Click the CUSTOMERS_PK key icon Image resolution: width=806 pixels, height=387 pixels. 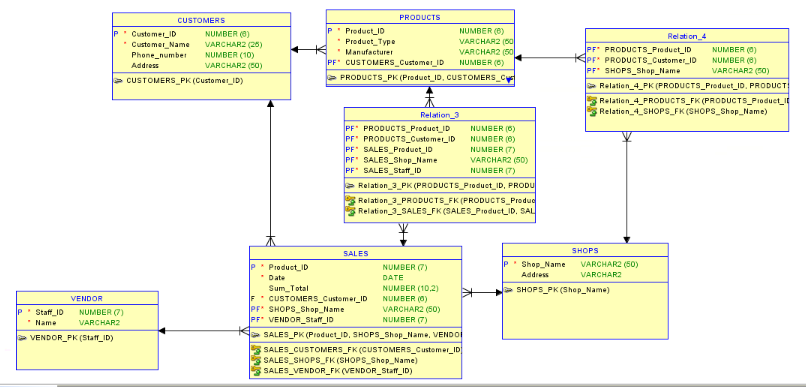click(x=118, y=81)
